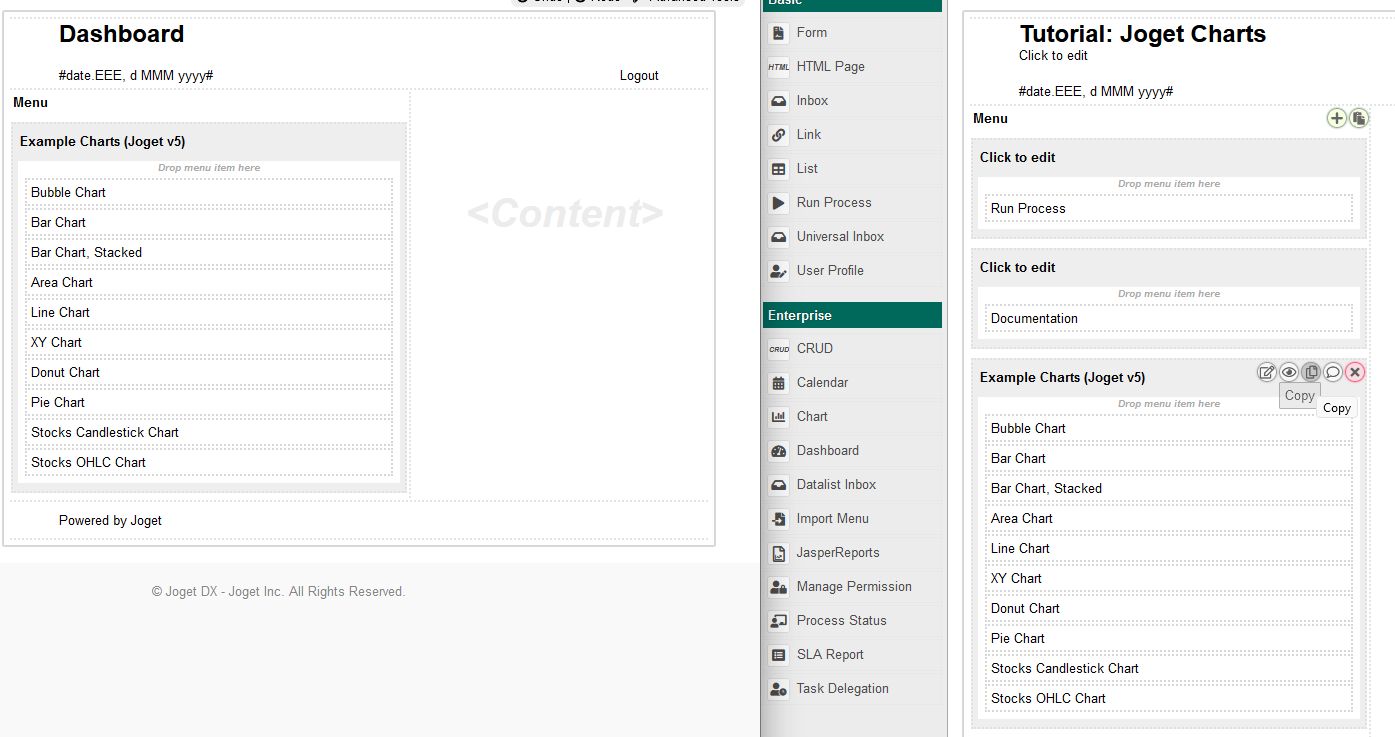
Task: Click the paste icon beside Menu header
Action: click(1358, 118)
